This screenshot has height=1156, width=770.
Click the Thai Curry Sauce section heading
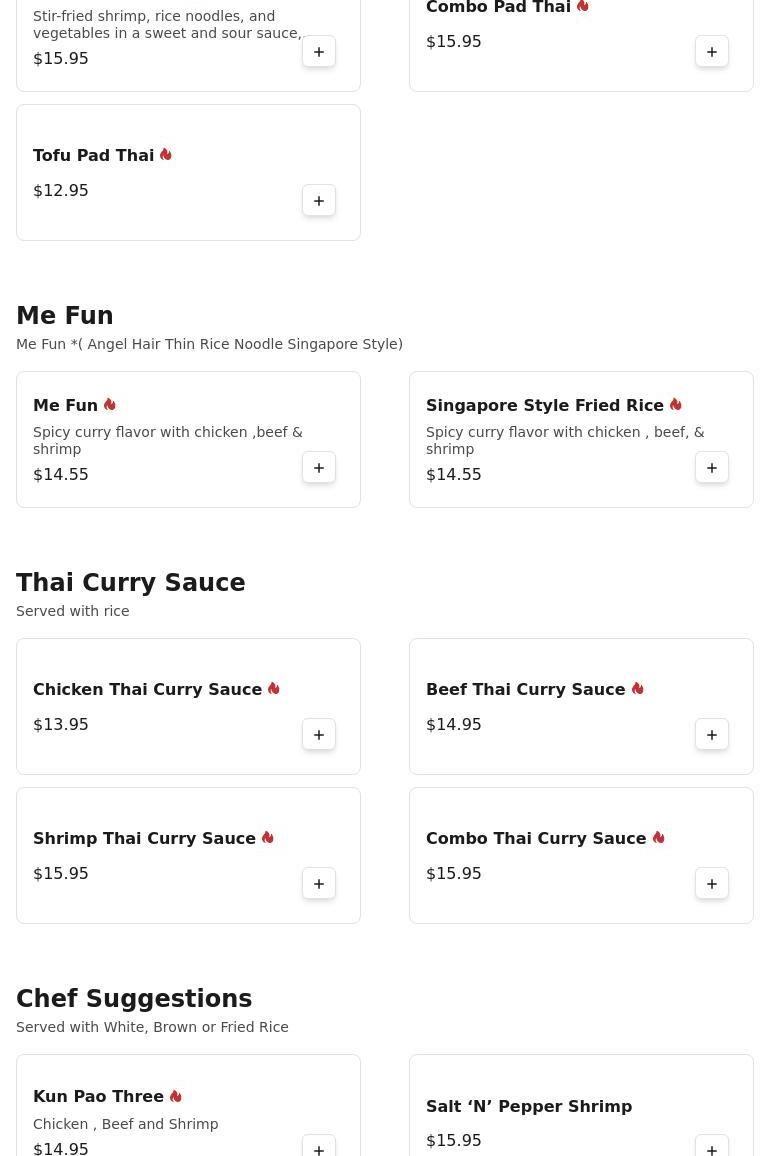[131, 582]
